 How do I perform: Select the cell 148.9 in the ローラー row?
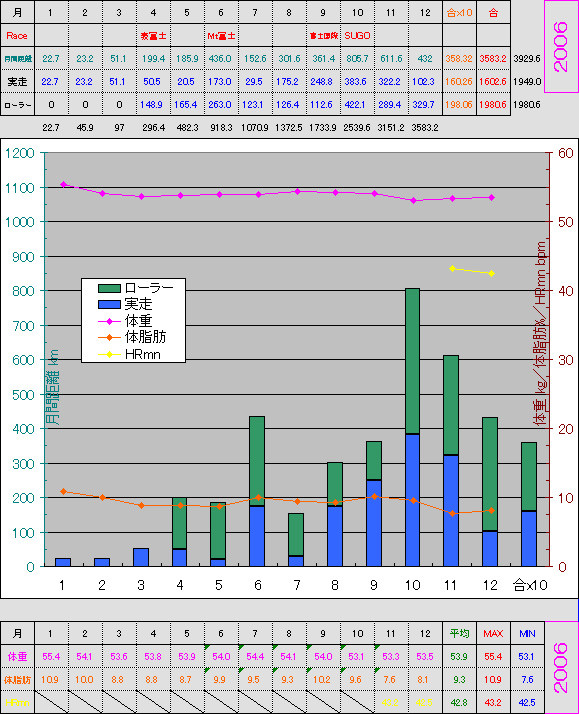(x=153, y=105)
